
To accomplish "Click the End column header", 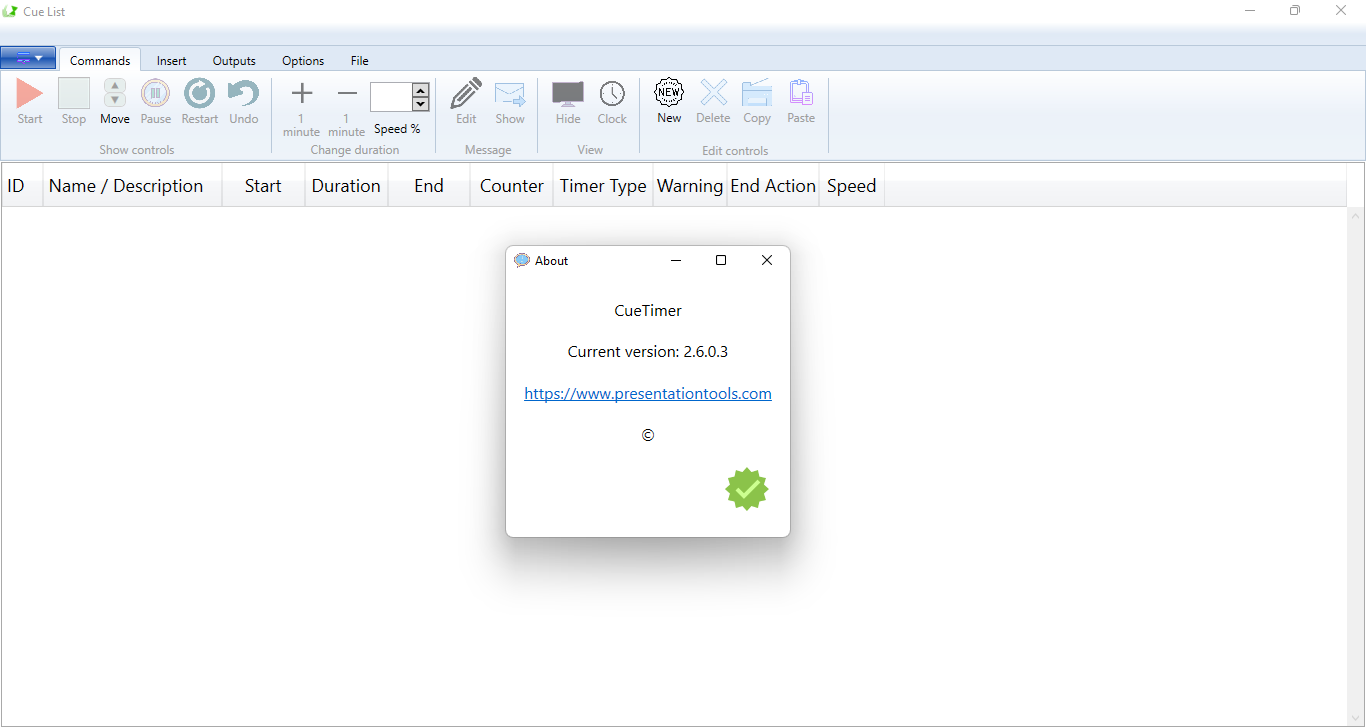I will 429,186.
